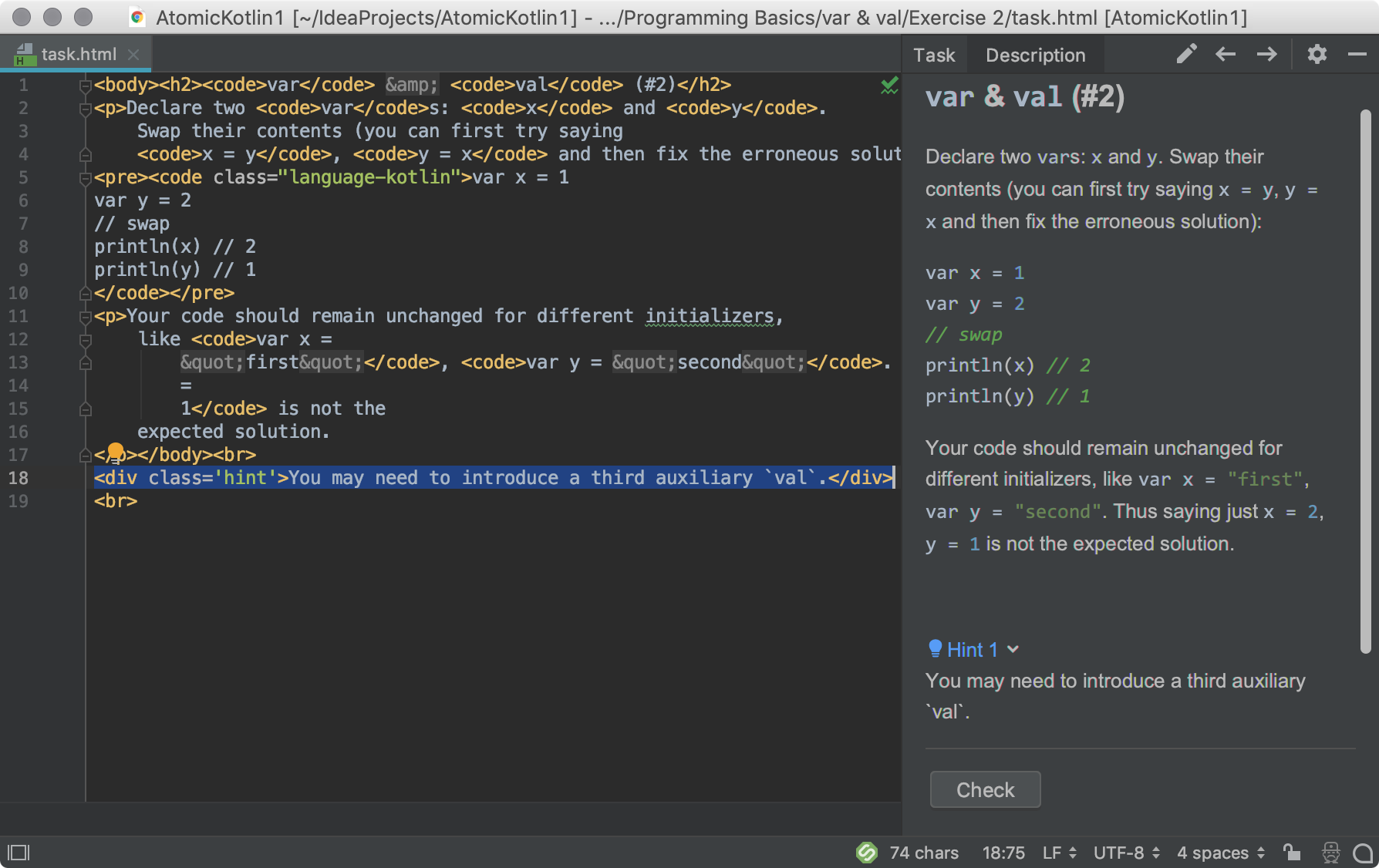This screenshot has width=1379, height=868.
Task: Click the Task panel vertical scrollbar
Action: coord(1365,382)
